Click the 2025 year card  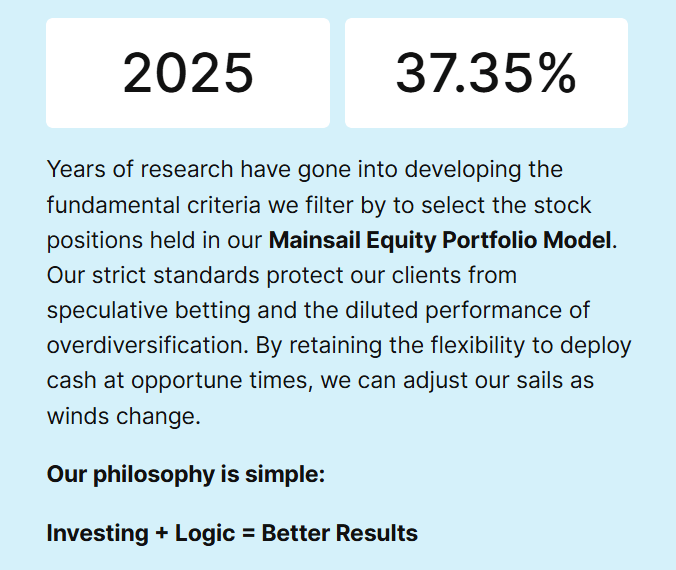[x=188, y=73]
